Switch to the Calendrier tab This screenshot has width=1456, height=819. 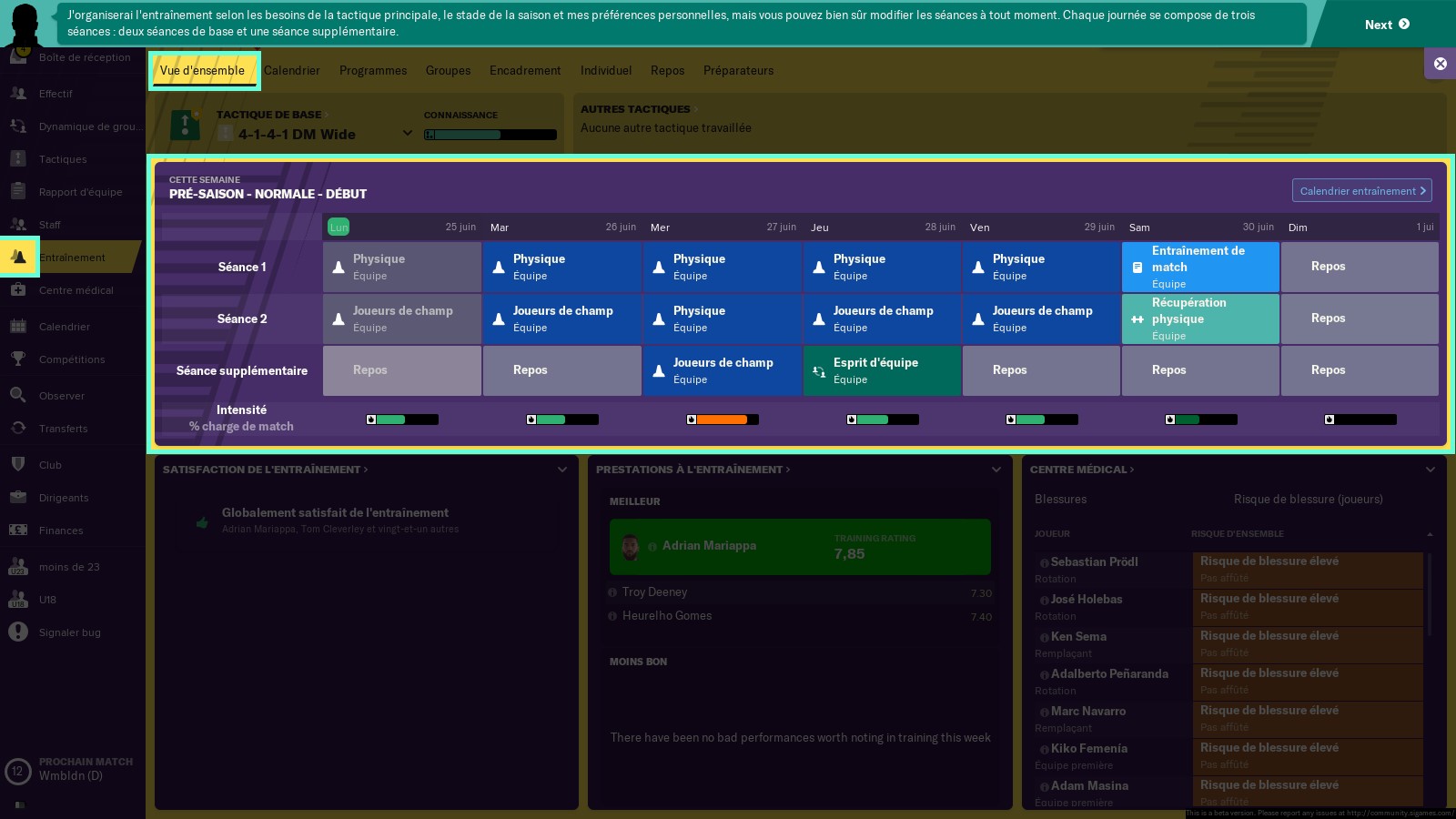(291, 71)
